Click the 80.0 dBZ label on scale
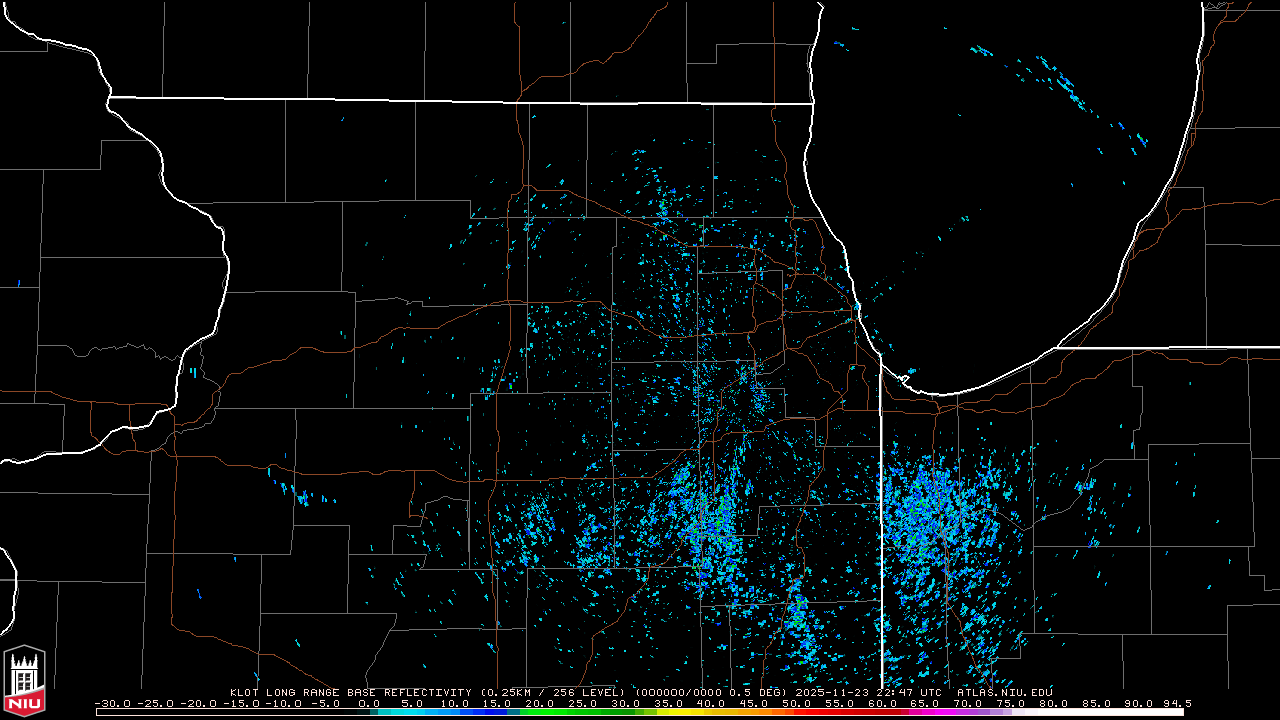The width and height of the screenshot is (1280, 720). click(x=1052, y=704)
